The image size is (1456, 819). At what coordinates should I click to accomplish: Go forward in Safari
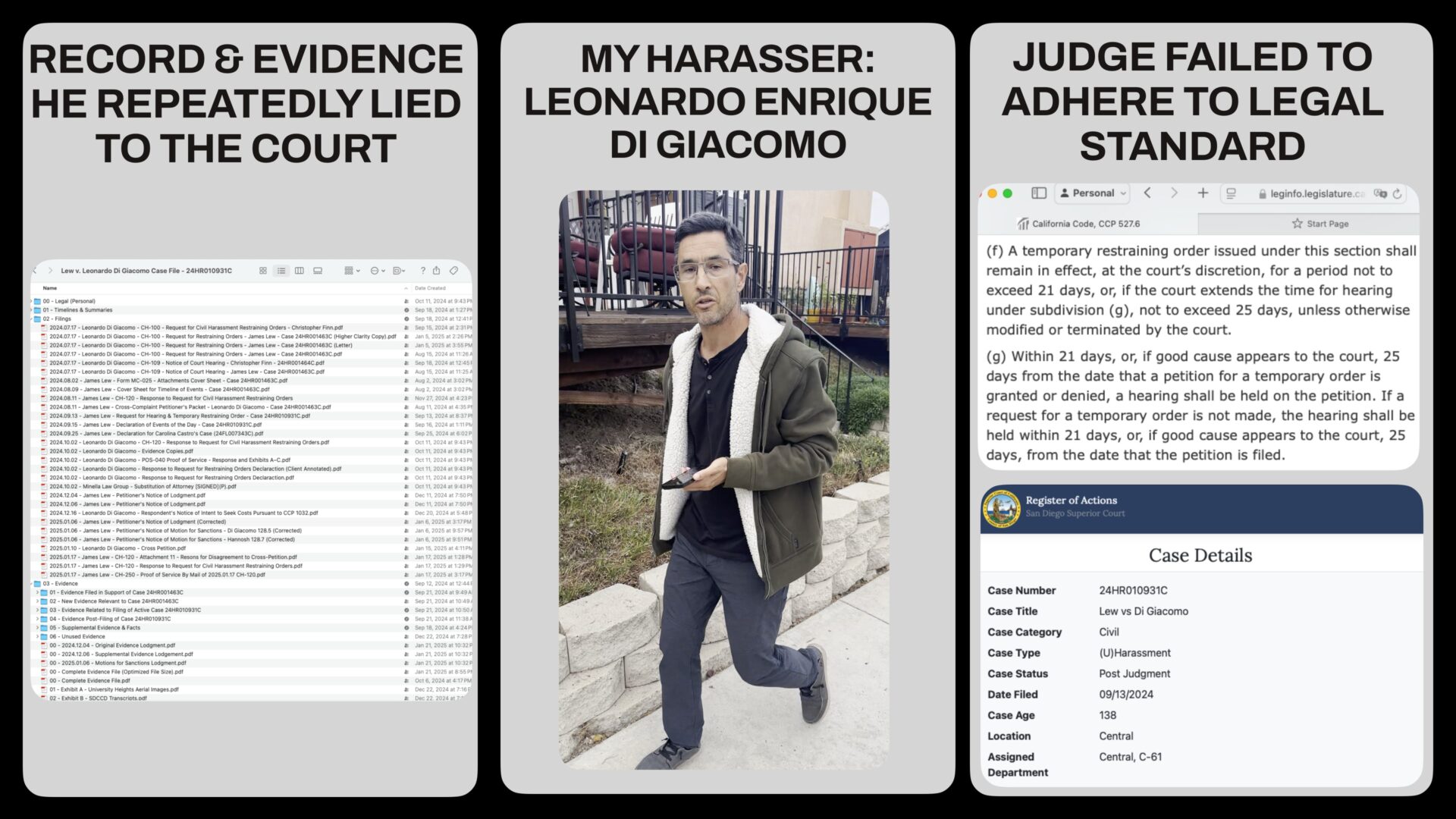[1174, 193]
